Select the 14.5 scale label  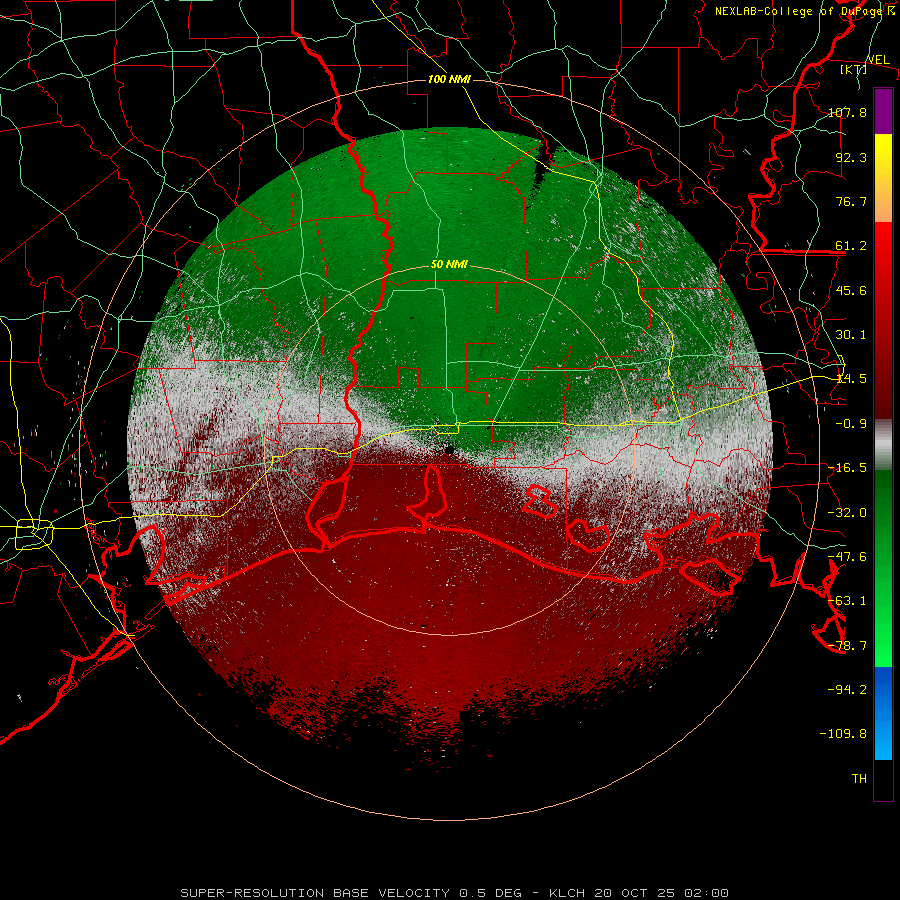[x=851, y=378]
